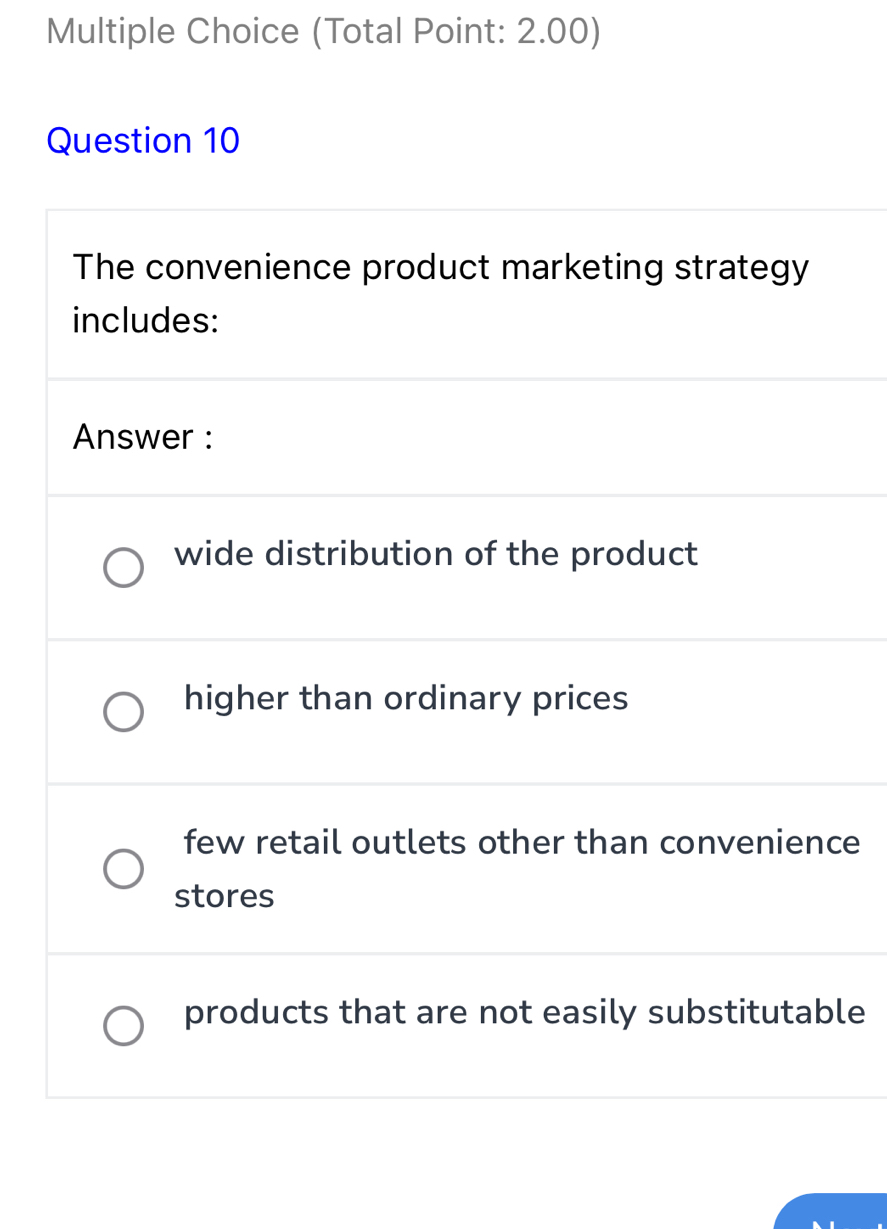The image size is (887, 1229).
Task: Click the "higher than ordinary prices" answer text
Action: pyautogui.click(x=406, y=697)
